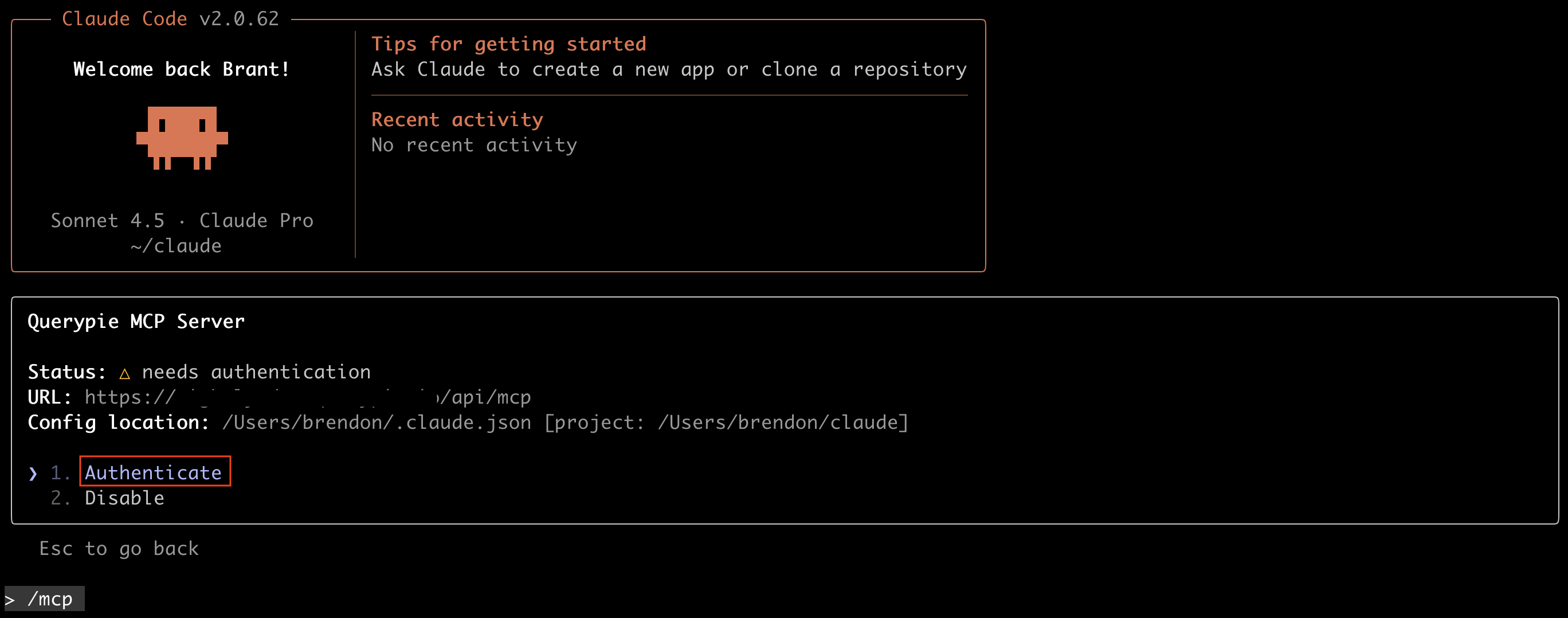
Task: Click the MCP server URL
Action: click(307, 397)
